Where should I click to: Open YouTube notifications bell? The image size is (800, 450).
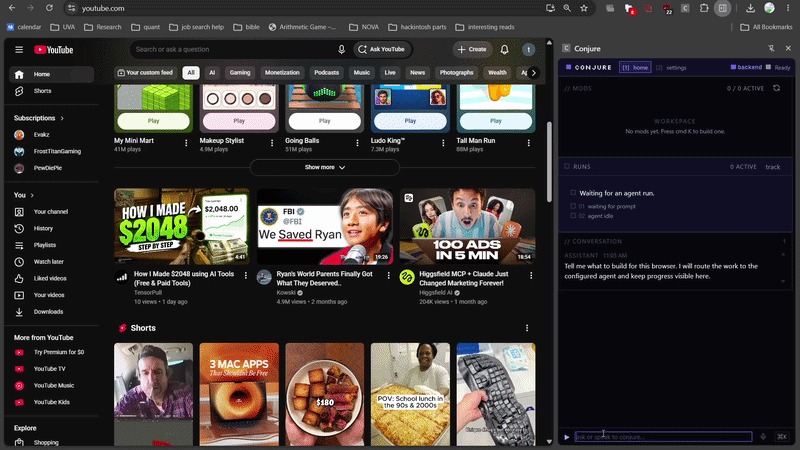(x=504, y=49)
